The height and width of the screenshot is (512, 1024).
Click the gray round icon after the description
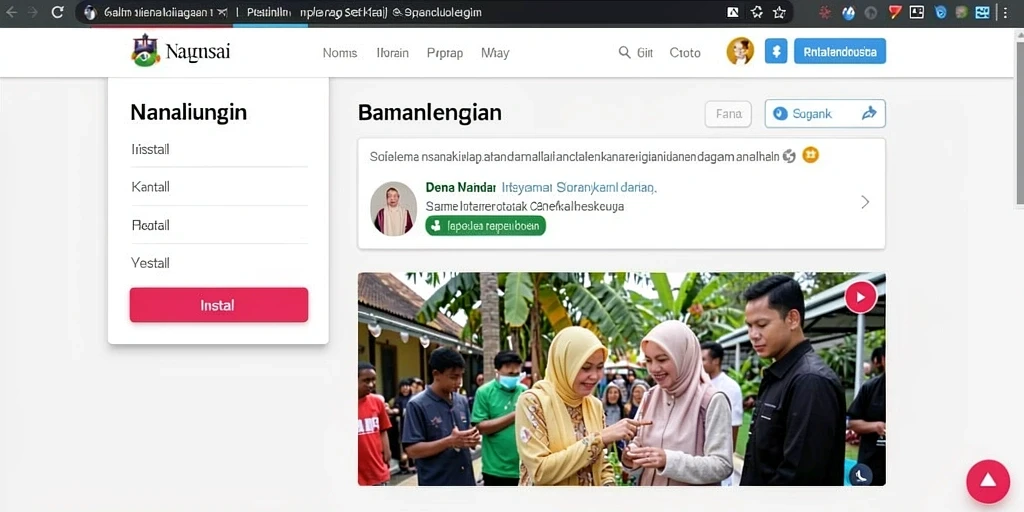point(789,155)
